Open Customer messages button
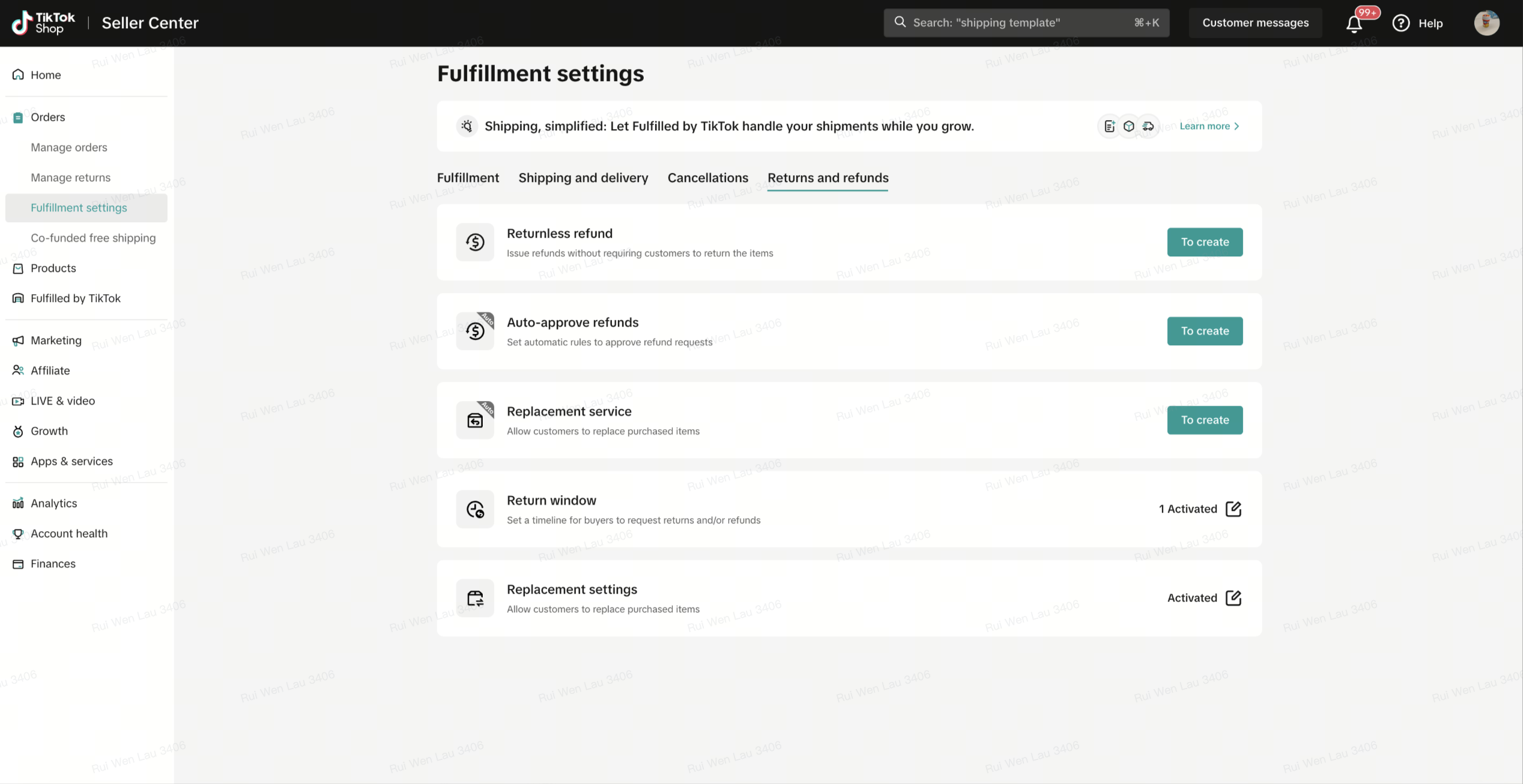The image size is (1523, 784). point(1255,23)
